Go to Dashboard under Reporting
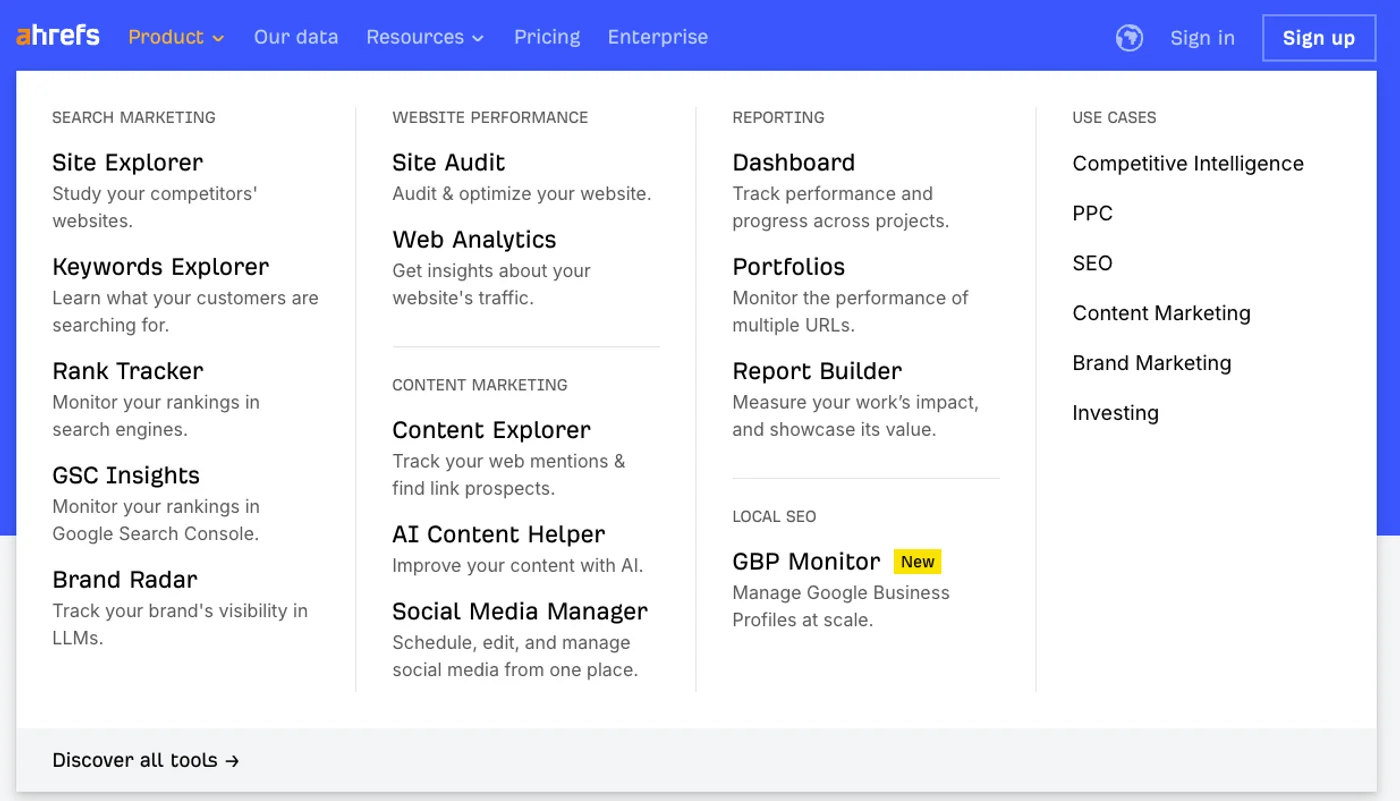The width and height of the screenshot is (1400, 801). click(x=793, y=162)
